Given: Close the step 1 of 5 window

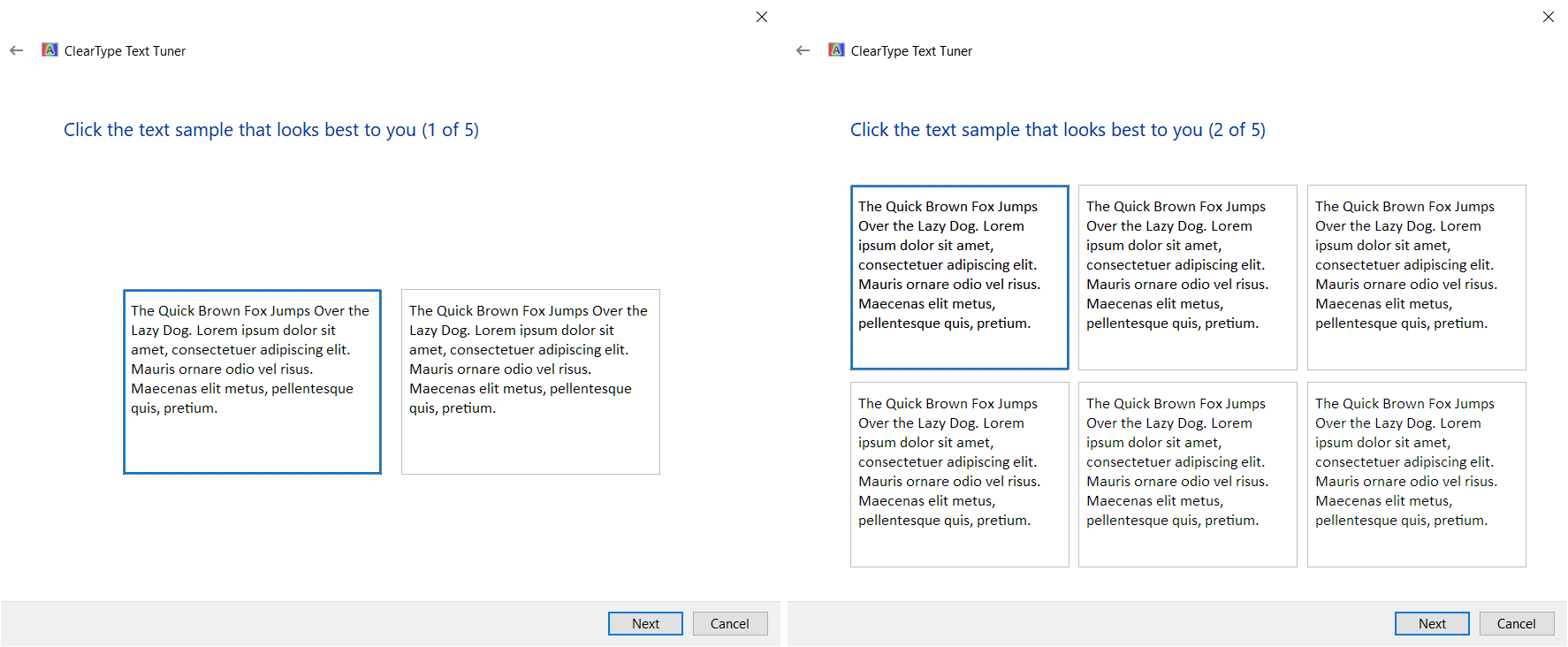Looking at the screenshot, I should [762, 17].
